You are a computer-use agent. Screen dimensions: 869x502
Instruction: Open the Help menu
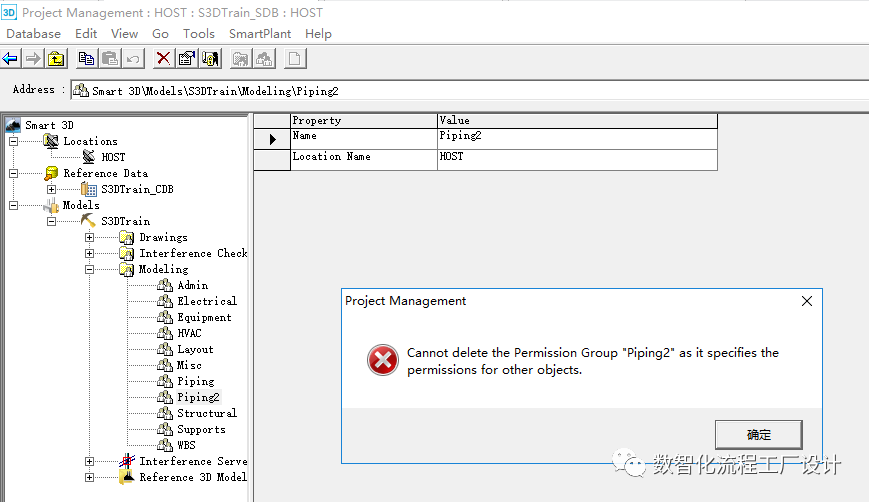pos(318,34)
